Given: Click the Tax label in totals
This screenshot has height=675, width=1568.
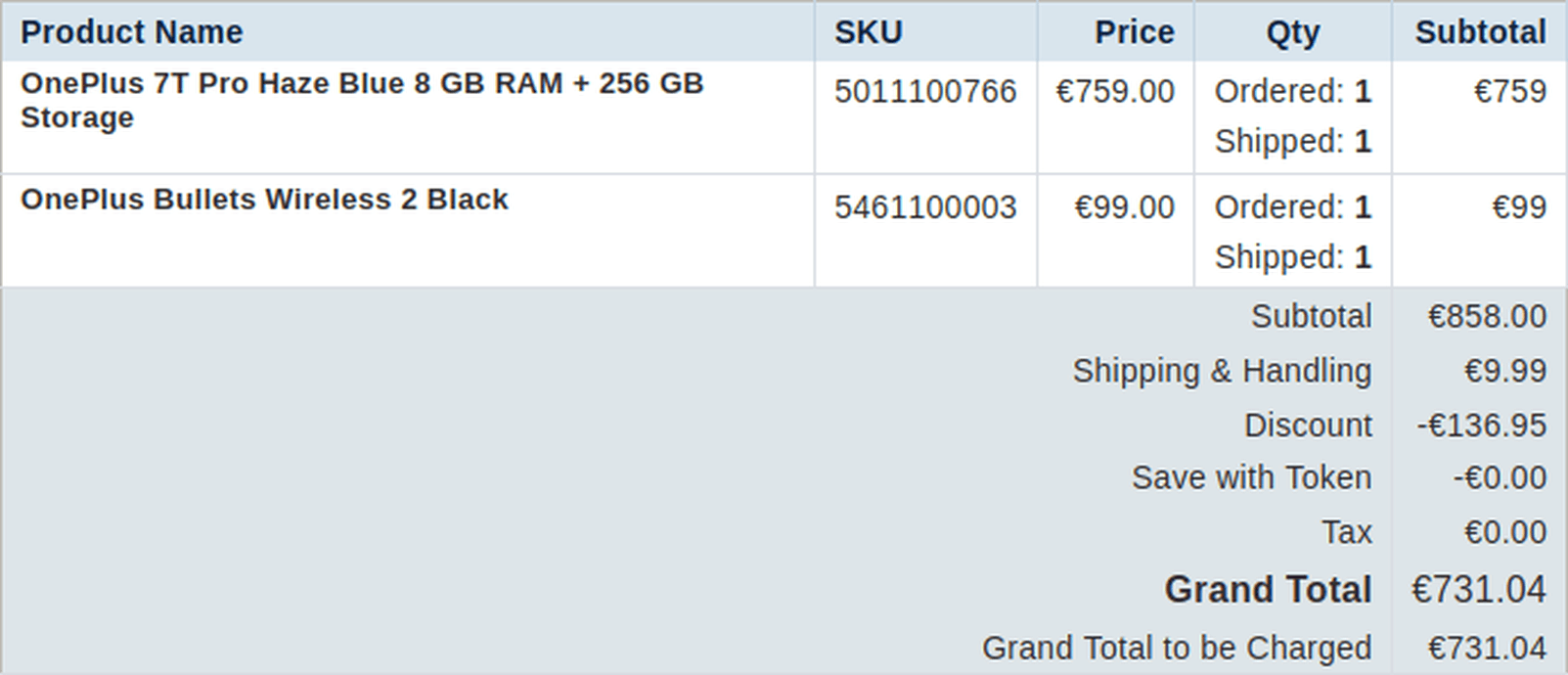Looking at the screenshot, I should [1346, 532].
